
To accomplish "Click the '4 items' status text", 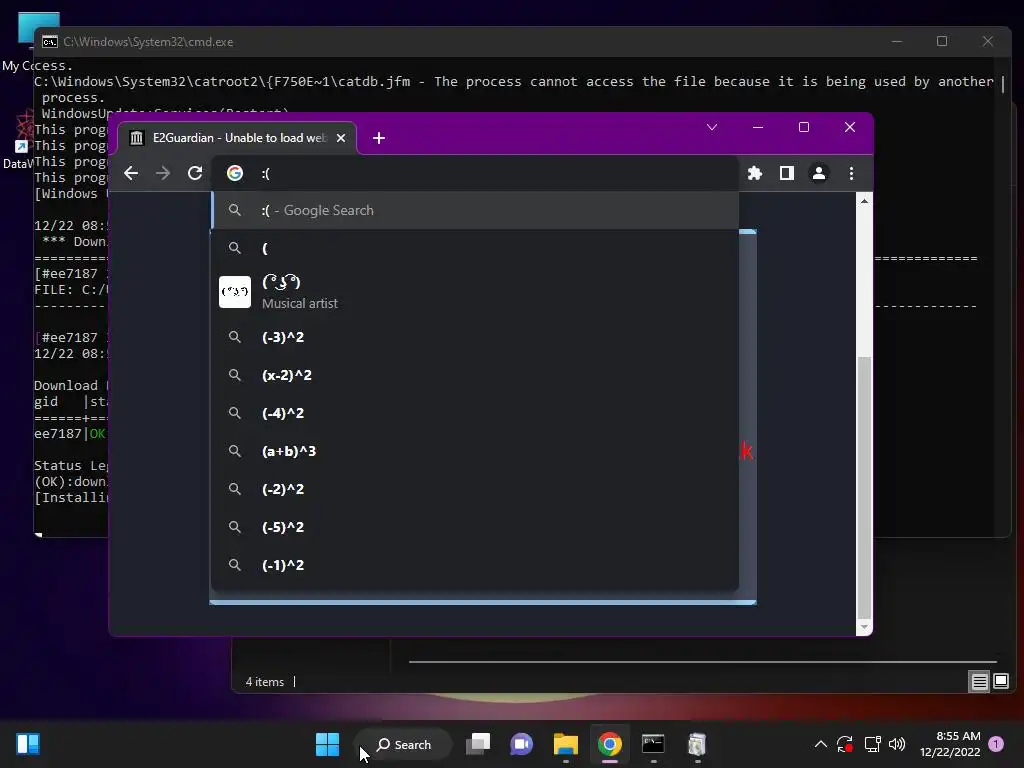I will point(264,682).
